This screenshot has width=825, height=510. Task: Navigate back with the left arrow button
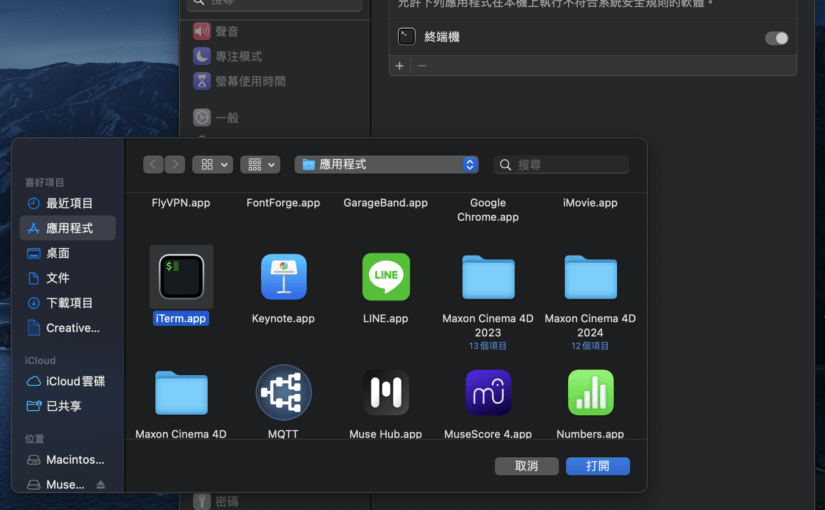[153, 164]
